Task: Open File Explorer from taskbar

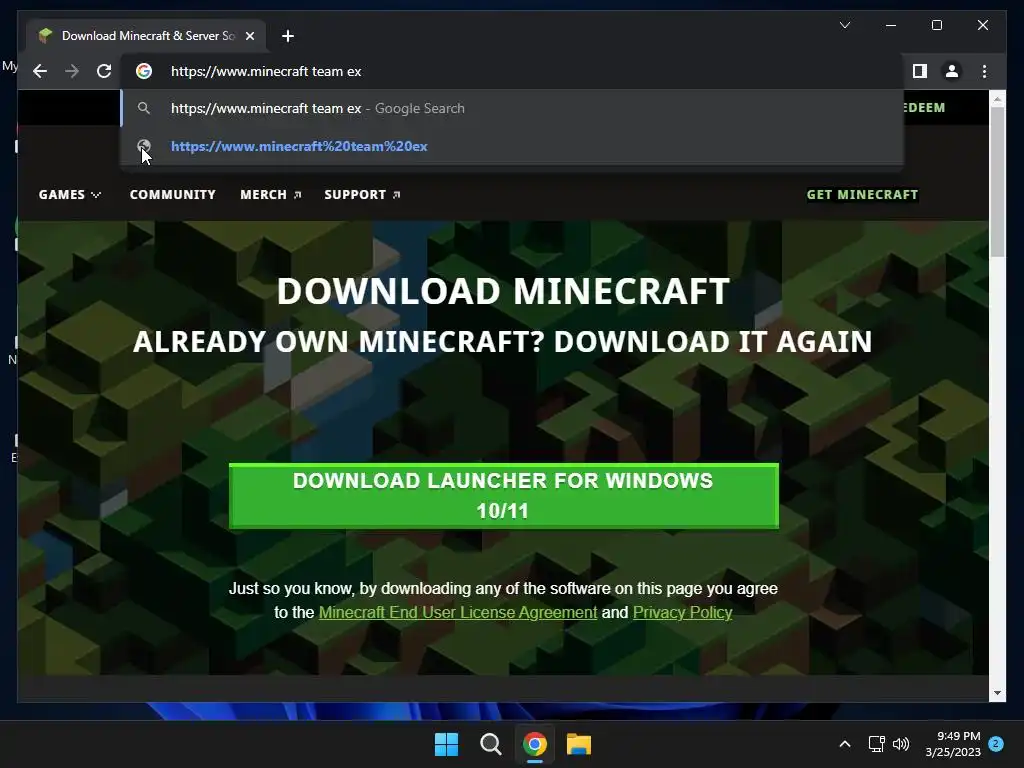Action: (x=579, y=744)
